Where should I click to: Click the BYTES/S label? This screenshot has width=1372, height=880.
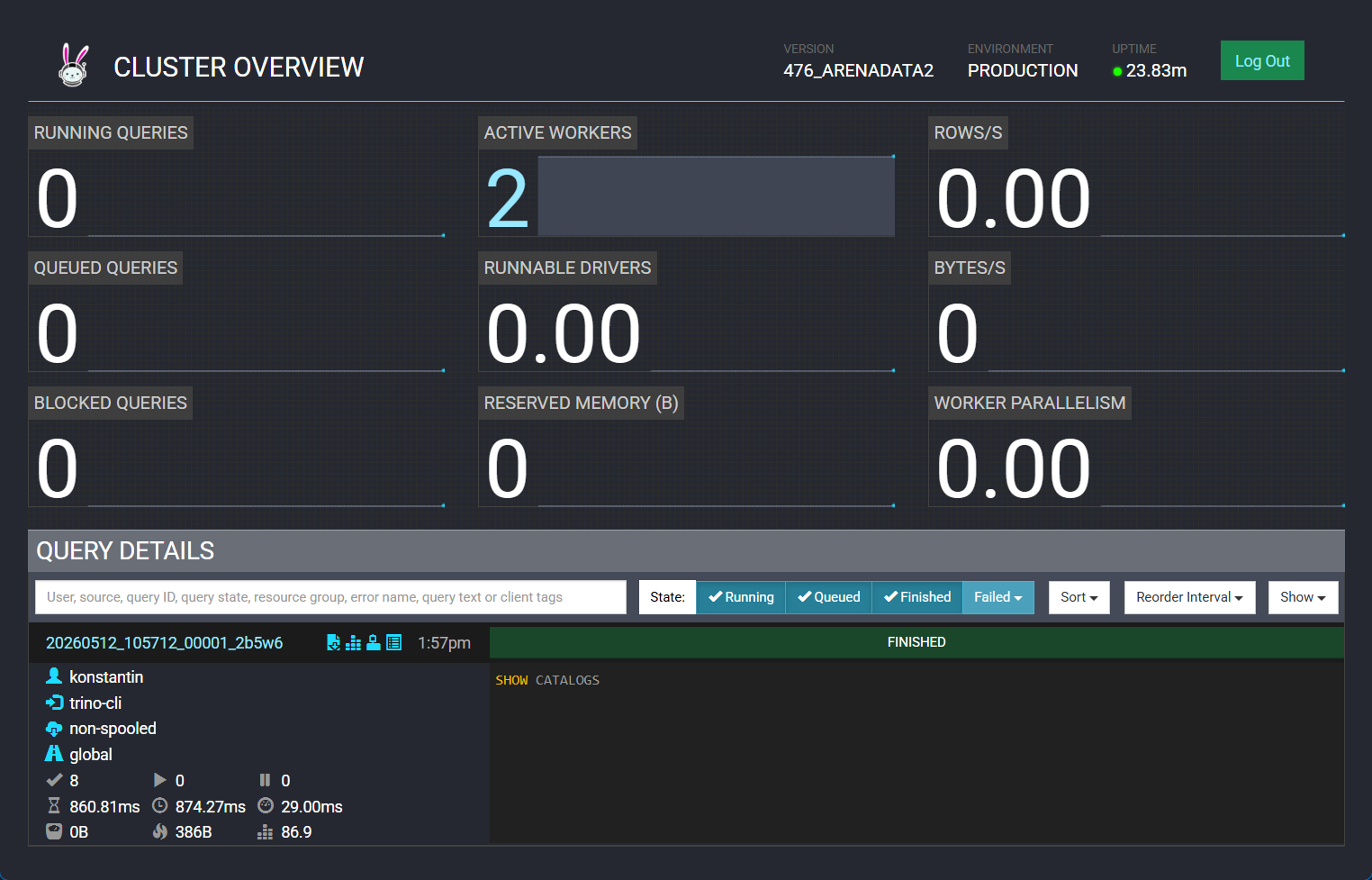point(970,268)
